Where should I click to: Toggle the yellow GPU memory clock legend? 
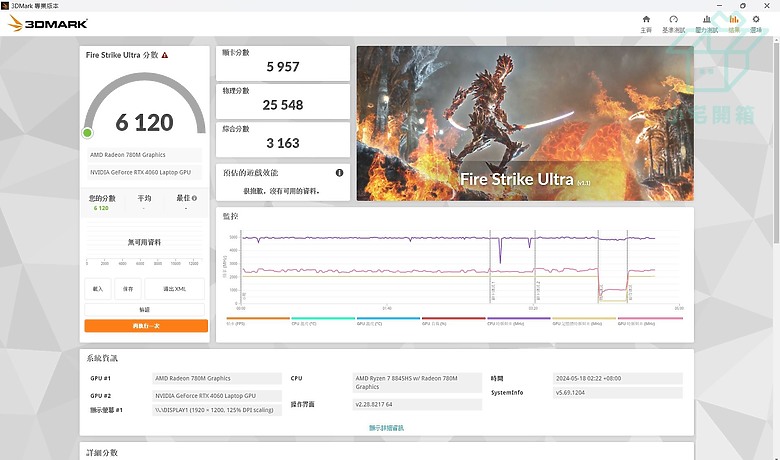pos(584,321)
